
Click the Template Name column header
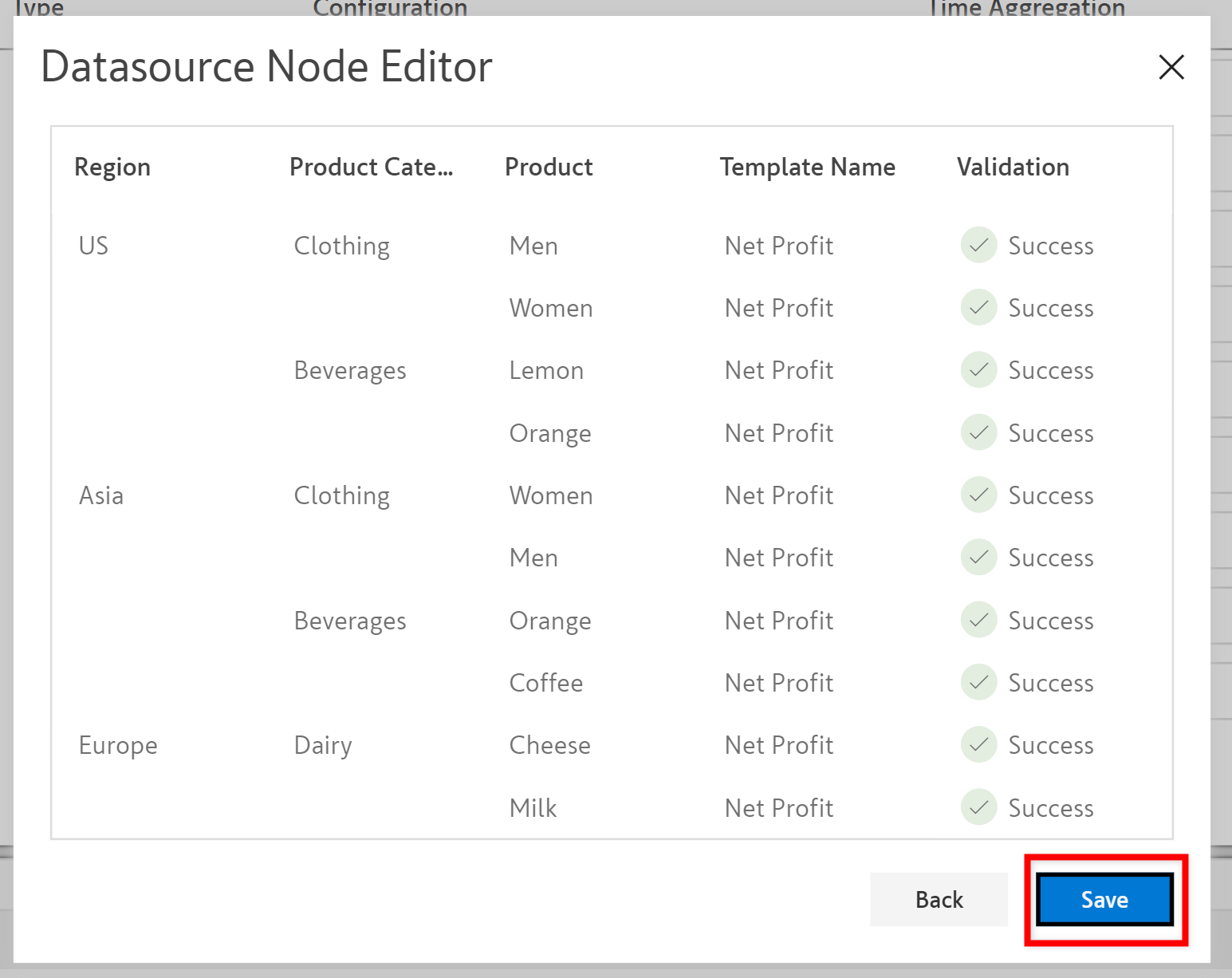coord(807,167)
